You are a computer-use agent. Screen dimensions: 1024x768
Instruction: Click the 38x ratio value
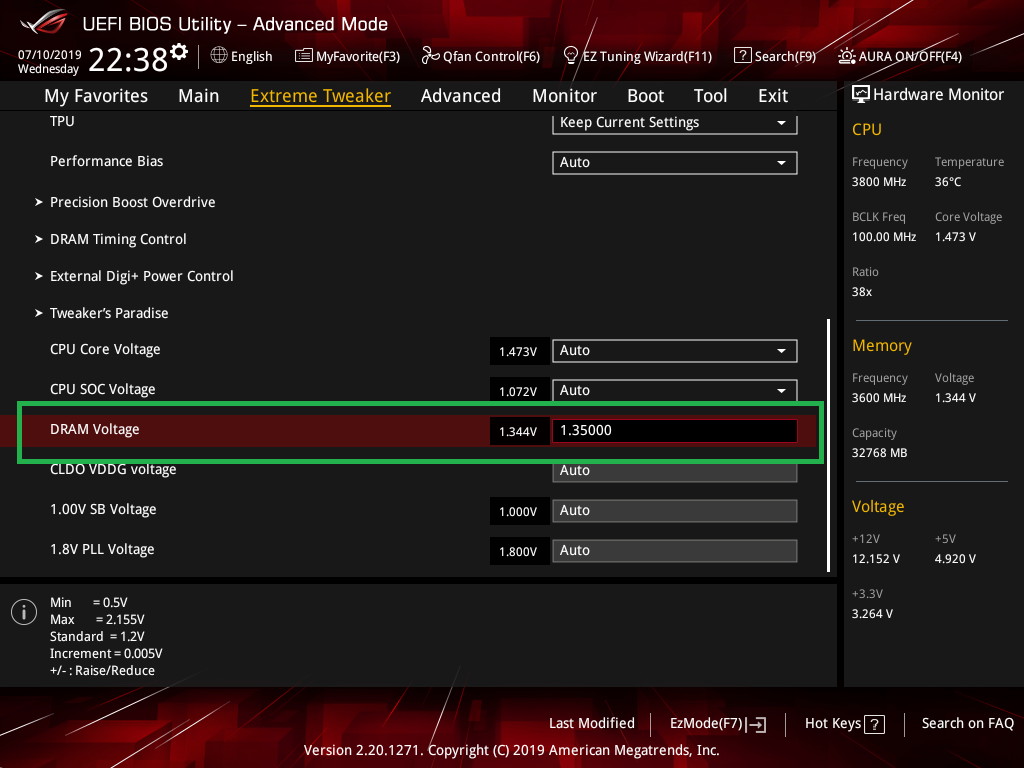coord(862,292)
